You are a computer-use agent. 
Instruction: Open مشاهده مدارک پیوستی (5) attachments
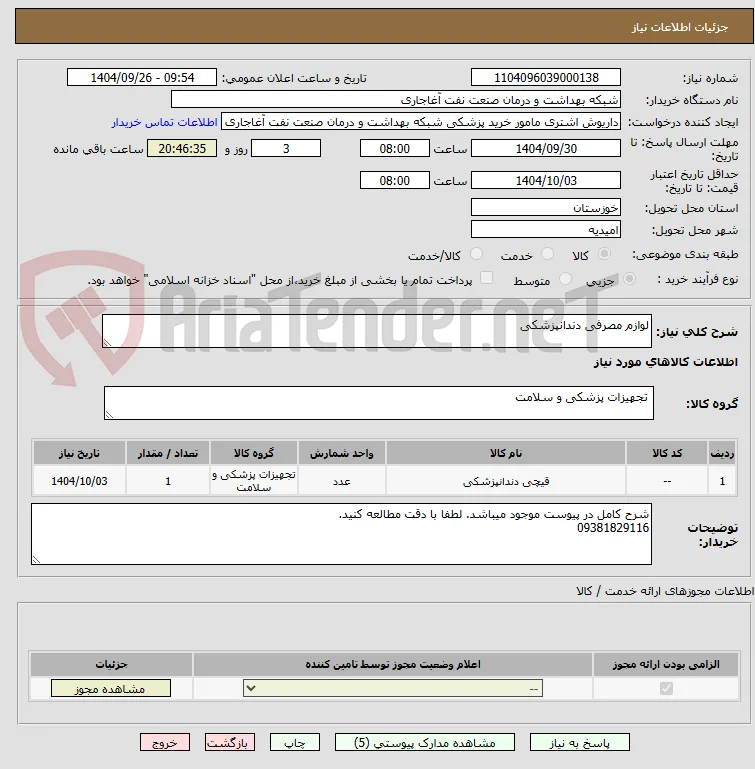pos(425,743)
